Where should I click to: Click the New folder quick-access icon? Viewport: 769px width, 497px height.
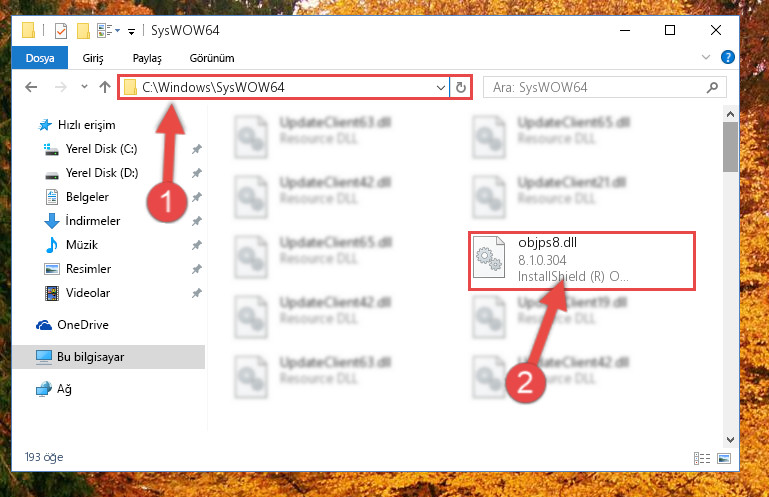pyautogui.click(x=83, y=31)
